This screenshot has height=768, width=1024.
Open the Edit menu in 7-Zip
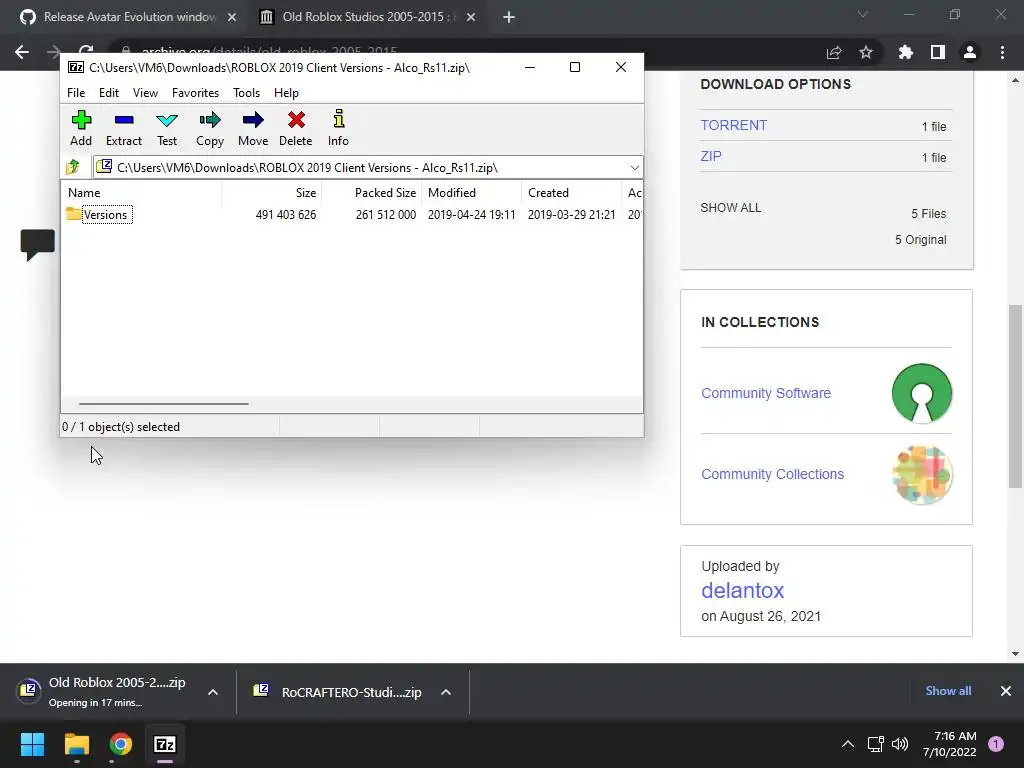108,93
